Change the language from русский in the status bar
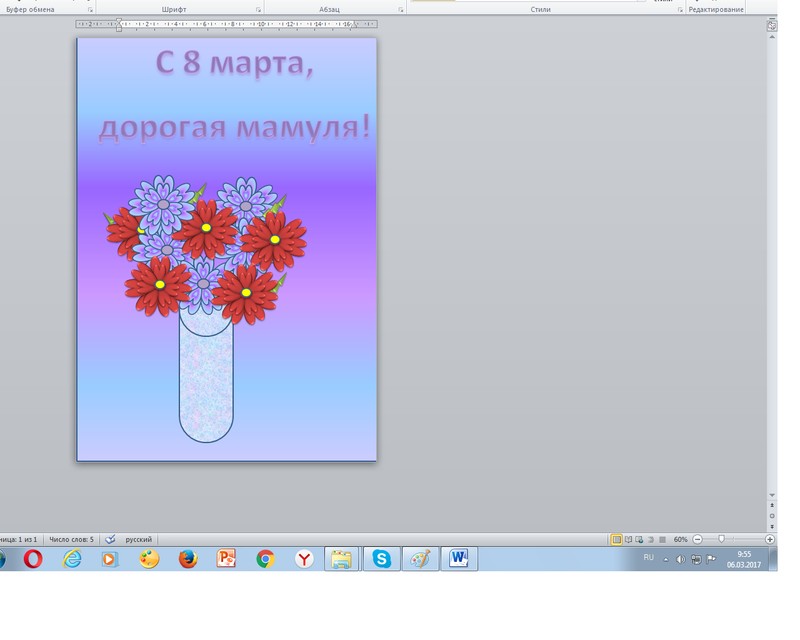The image size is (800, 640). click(x=138, y=539)
